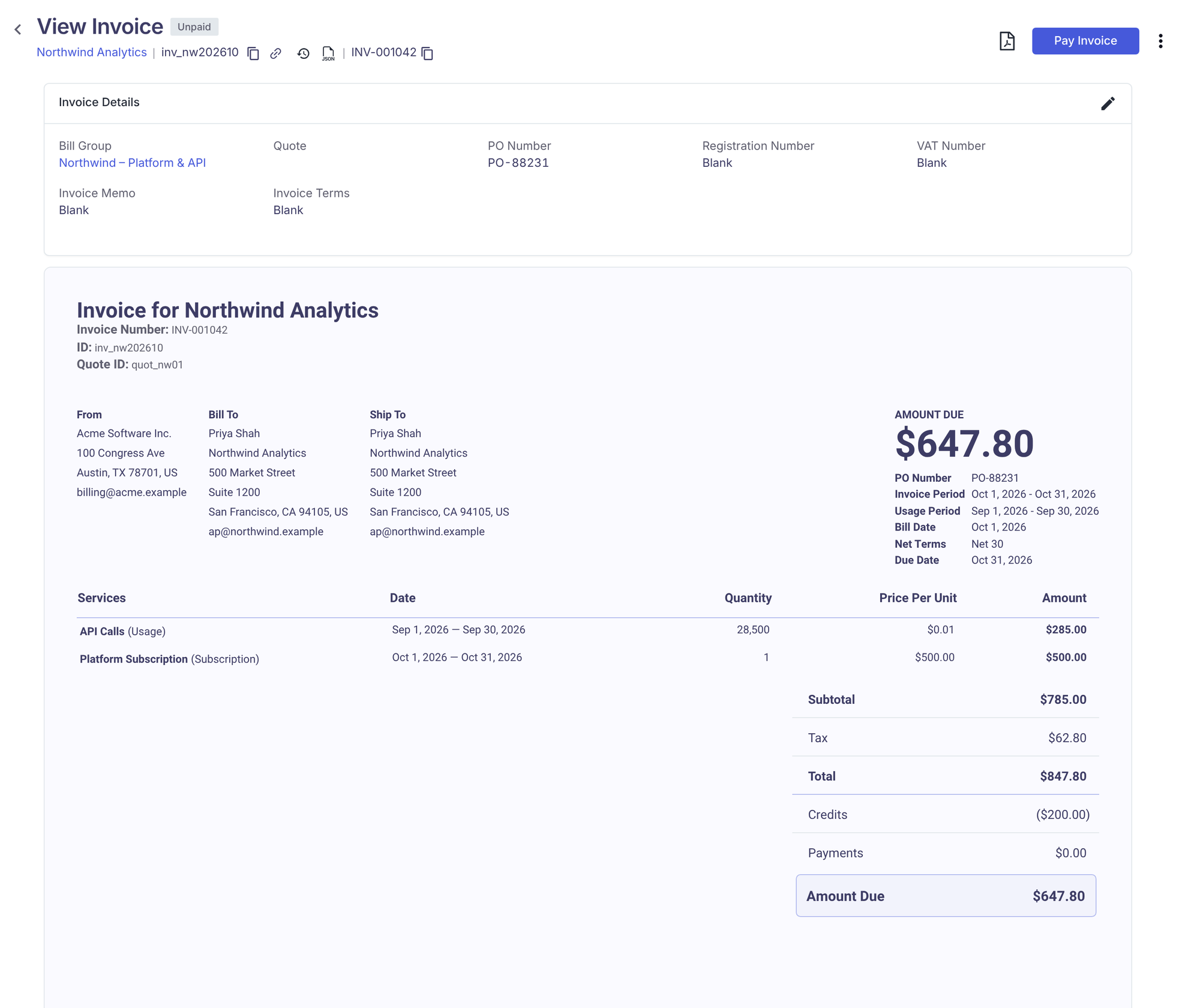Go back using the left chevron arrow
This screenshot has width=1200, height=1008.
pyautogui.click(x=18, y=29)
